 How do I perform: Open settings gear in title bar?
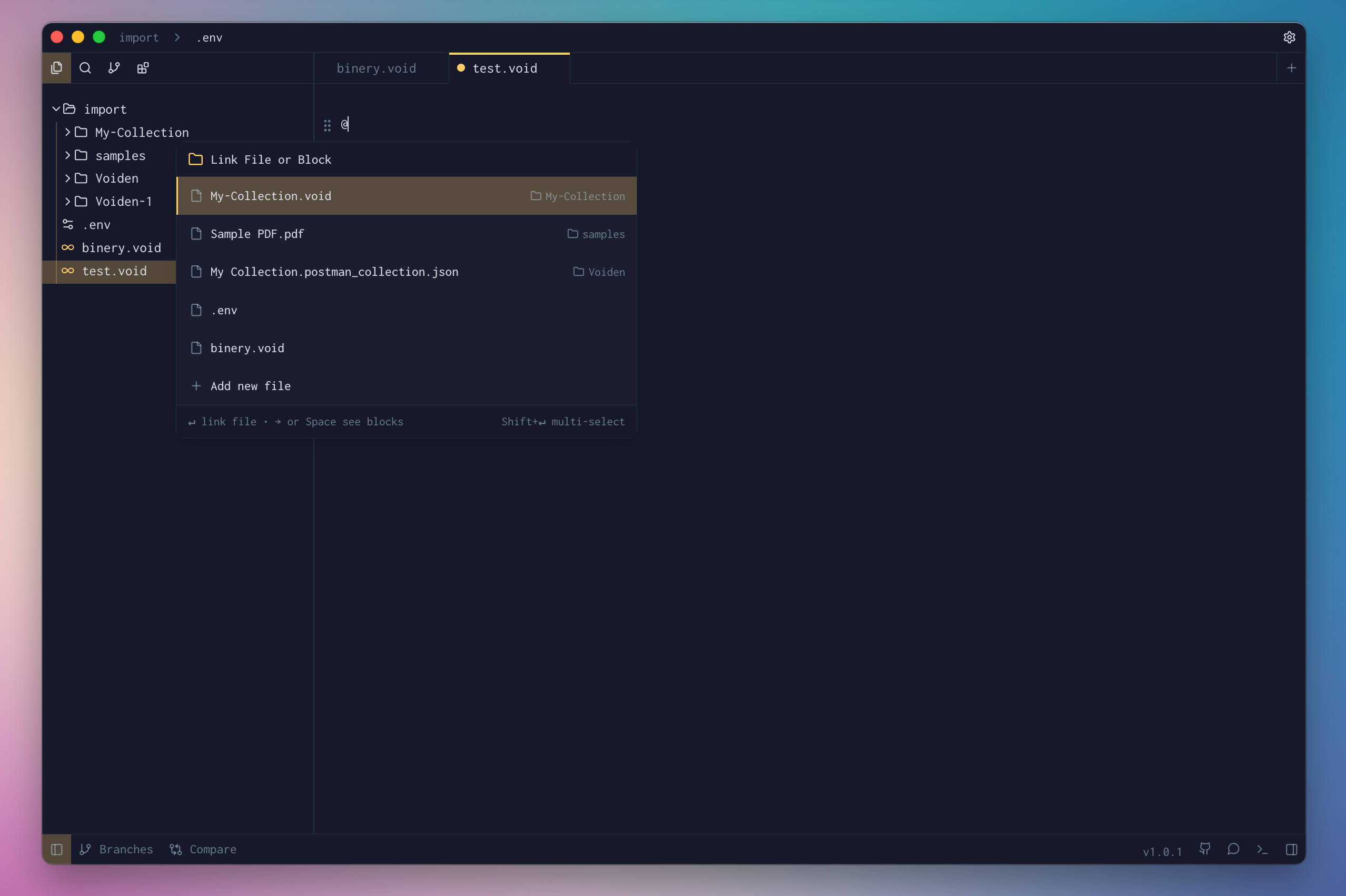click(x=1289, y=37)
